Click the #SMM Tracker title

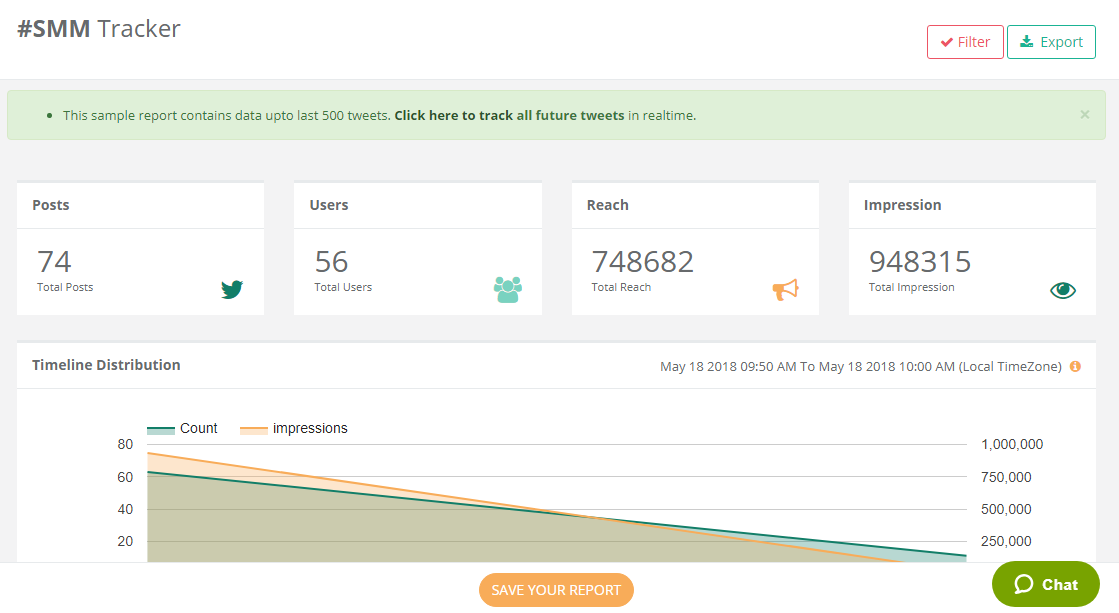pyautogui.click(x=97, y=28)
